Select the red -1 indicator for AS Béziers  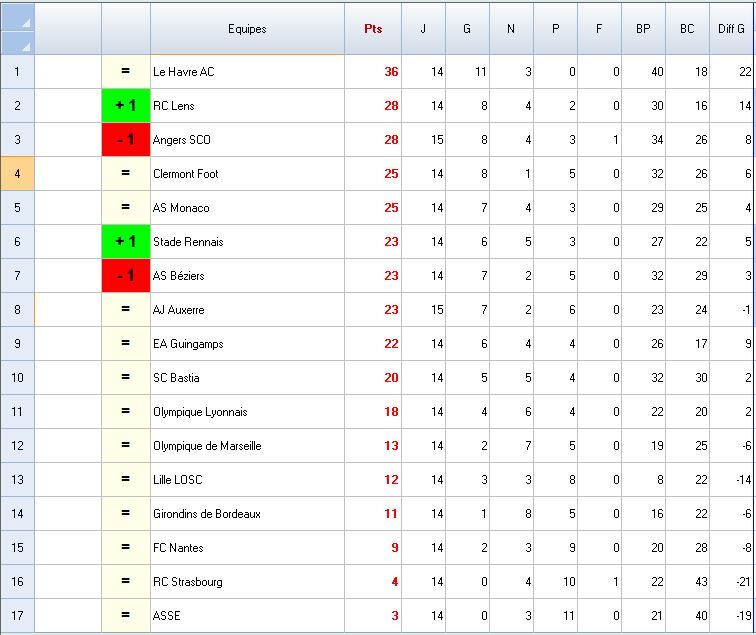click(x=126, y=276)
